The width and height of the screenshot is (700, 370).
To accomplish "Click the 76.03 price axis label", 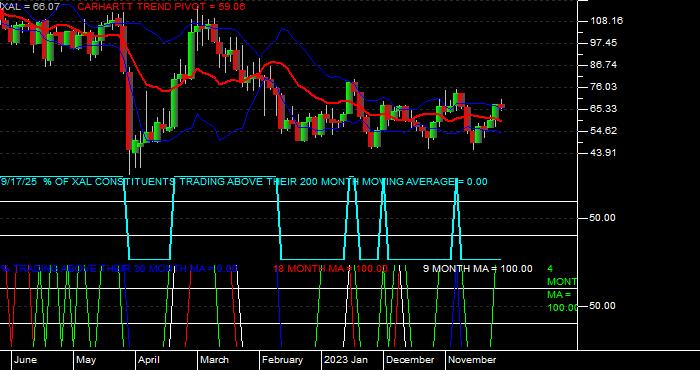I will coord(604,87).
